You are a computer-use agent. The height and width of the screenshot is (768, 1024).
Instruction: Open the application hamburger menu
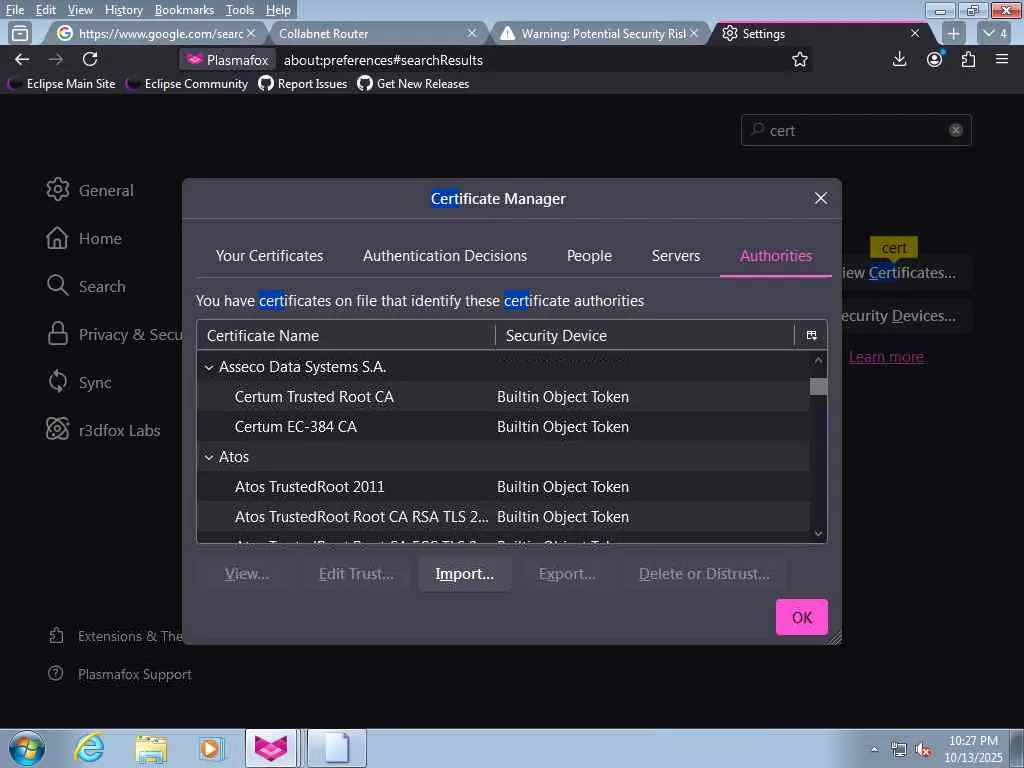[1002, 59]
